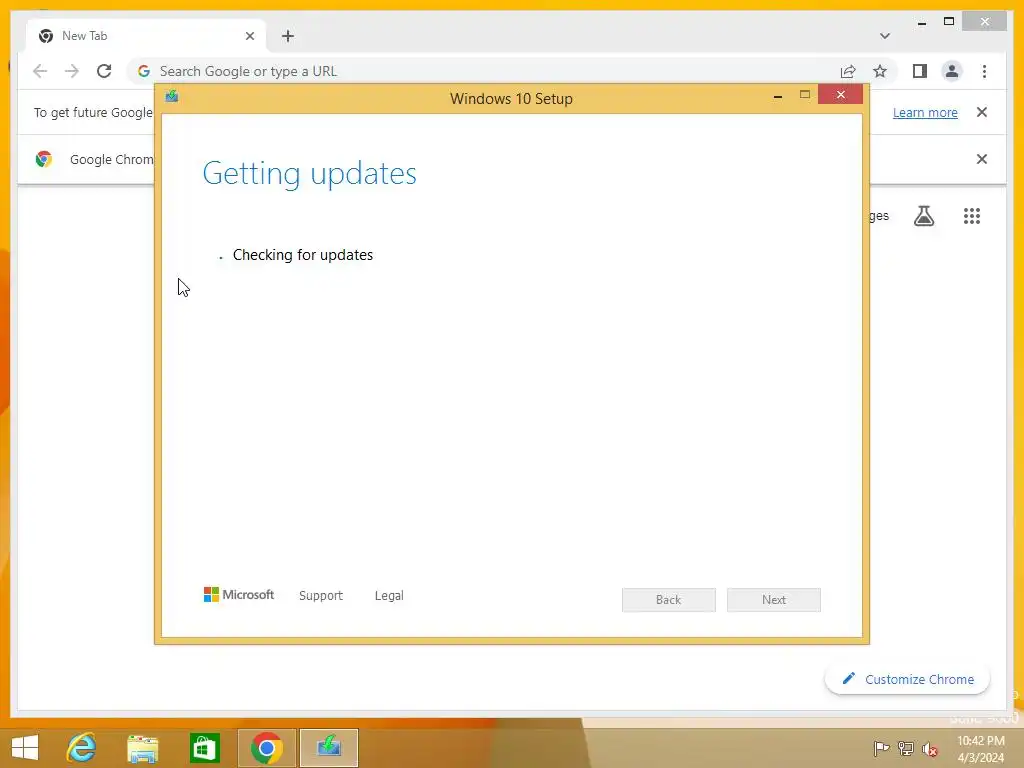Viewport: 1024px width, 768px height.
Task: Click the Getting updates heading
Action: tap(310, 174)
